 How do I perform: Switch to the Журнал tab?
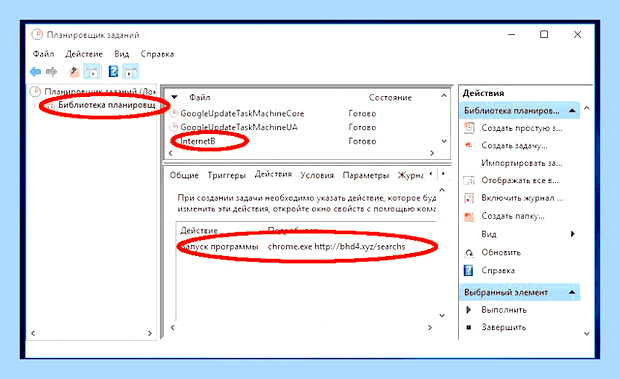(410, 175)
